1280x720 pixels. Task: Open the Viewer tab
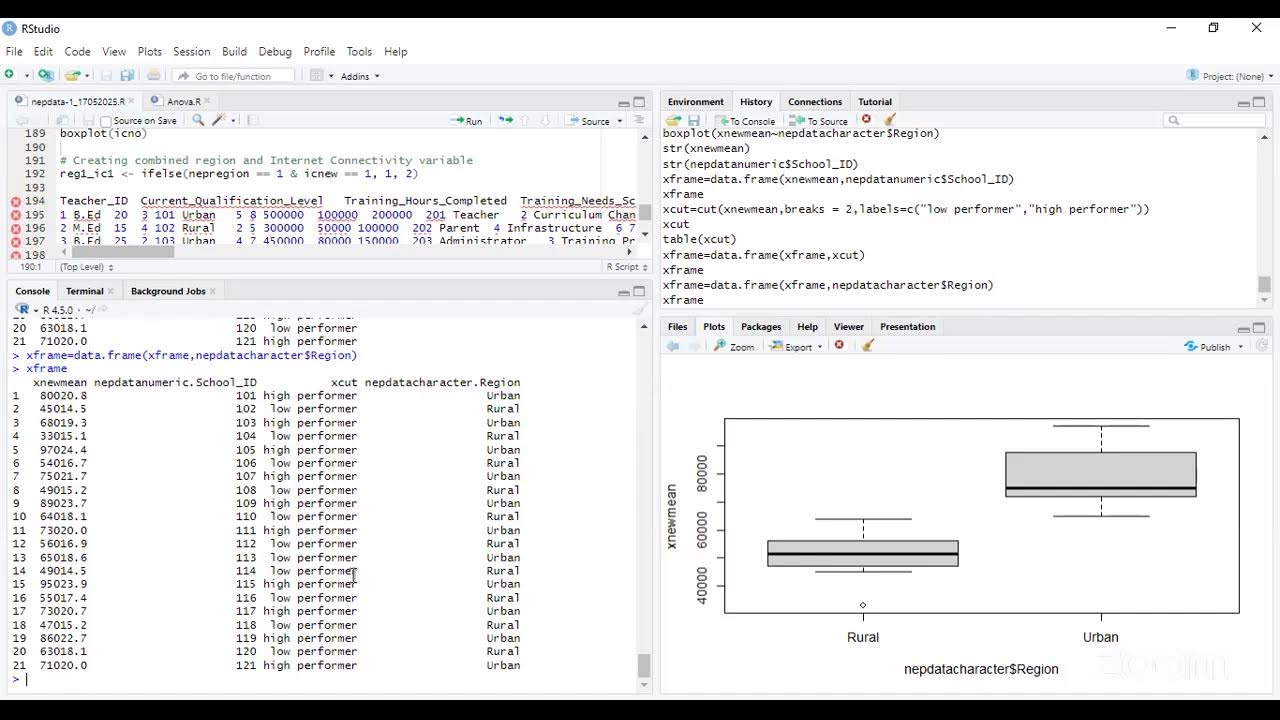pyautogui.click(x=848, y=327)
